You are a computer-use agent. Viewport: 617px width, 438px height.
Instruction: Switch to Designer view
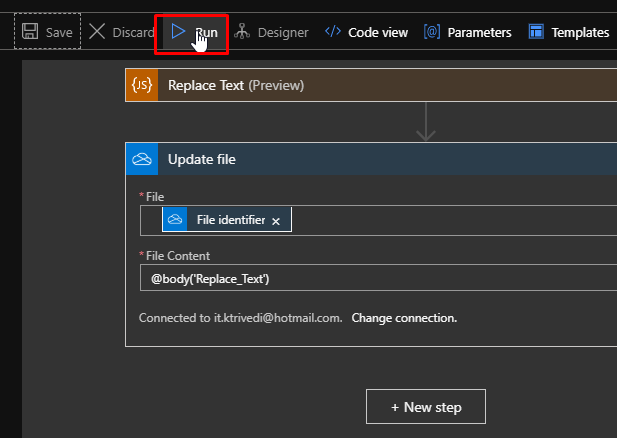tap(272, 32)
